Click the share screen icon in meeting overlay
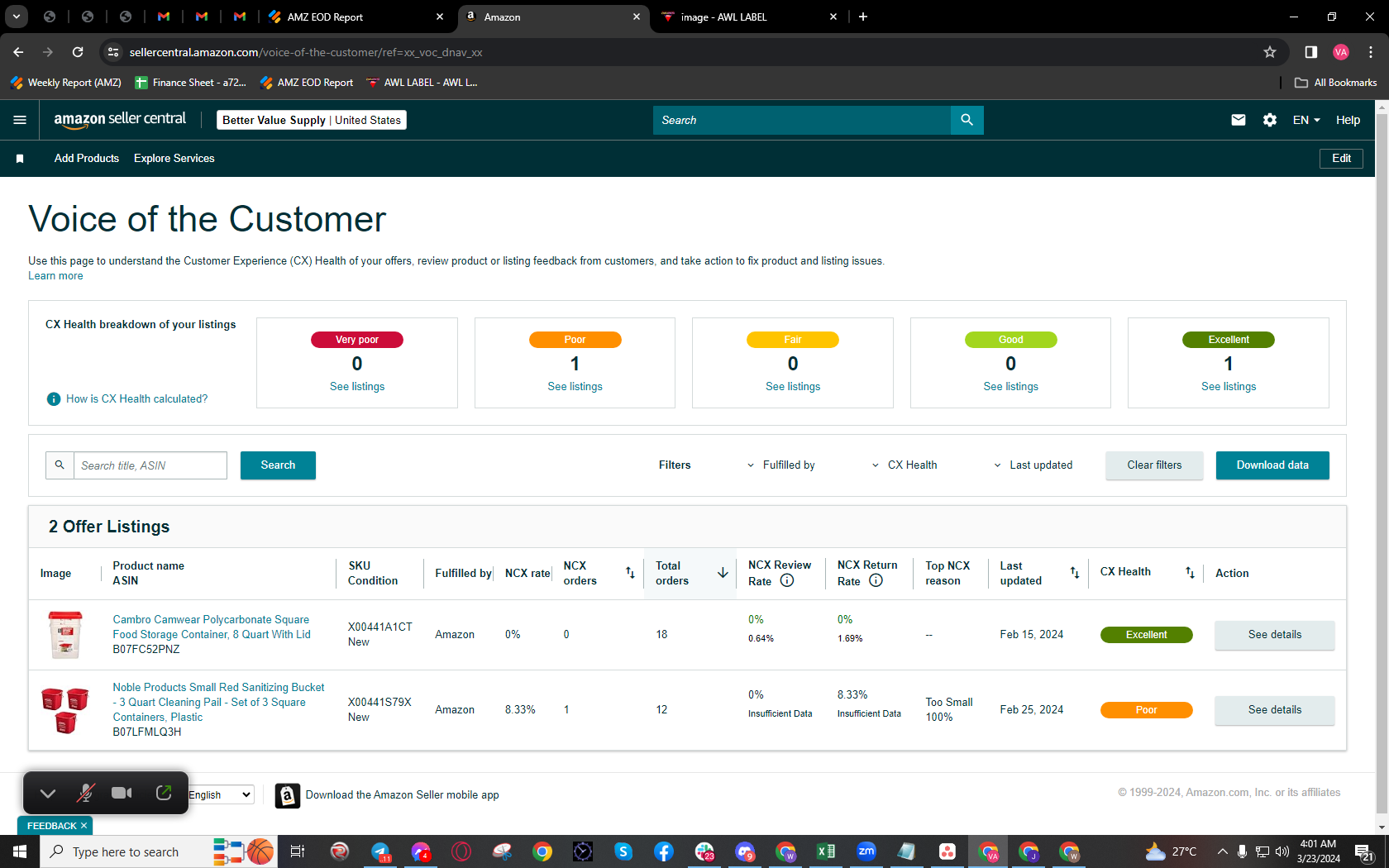Image resolution: width=1389 pixels, height=868 pixels. tap(164, 793)
